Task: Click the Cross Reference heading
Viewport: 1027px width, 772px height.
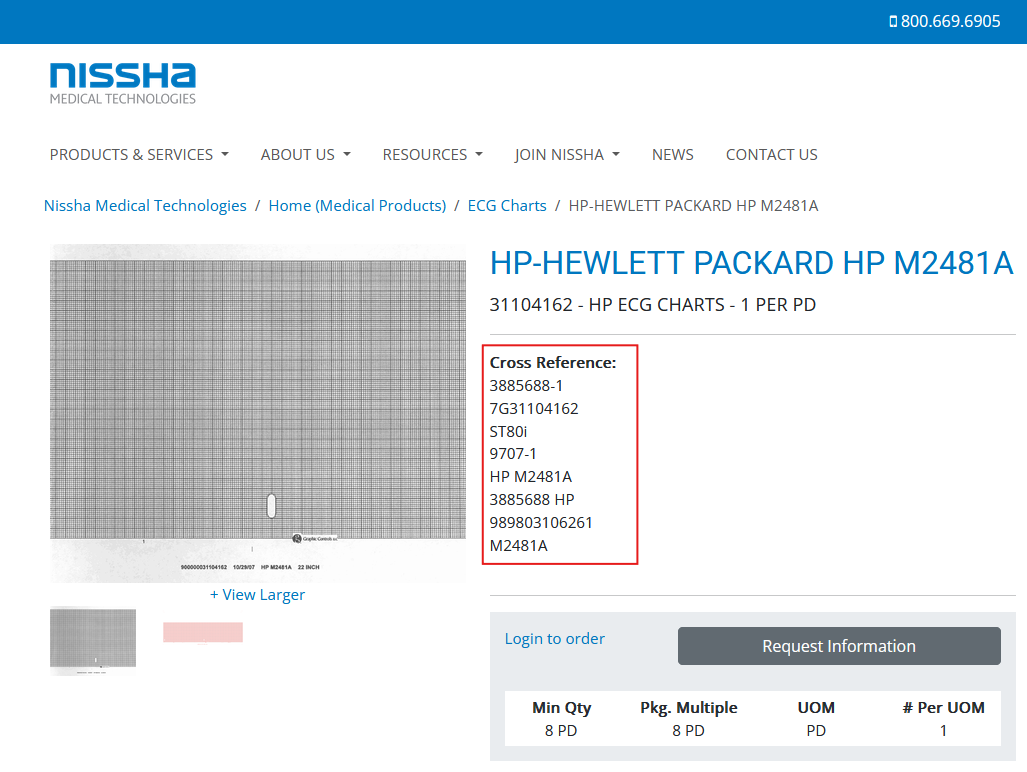Action: 553,363
